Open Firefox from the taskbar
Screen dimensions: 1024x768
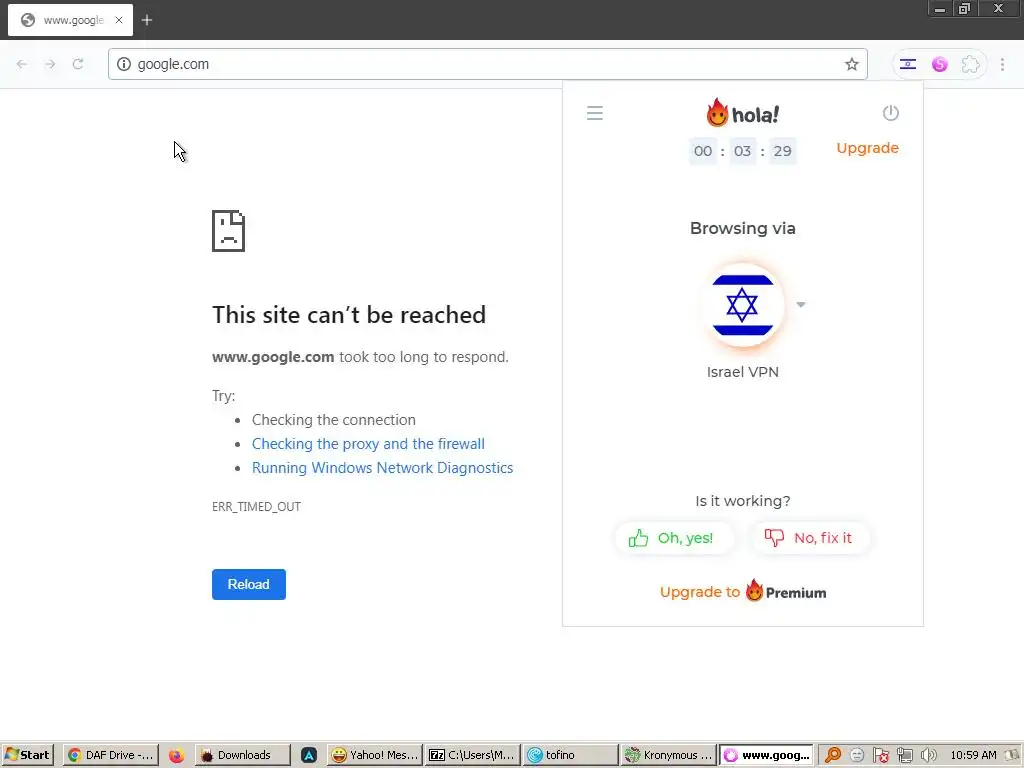tap(176, 755)
